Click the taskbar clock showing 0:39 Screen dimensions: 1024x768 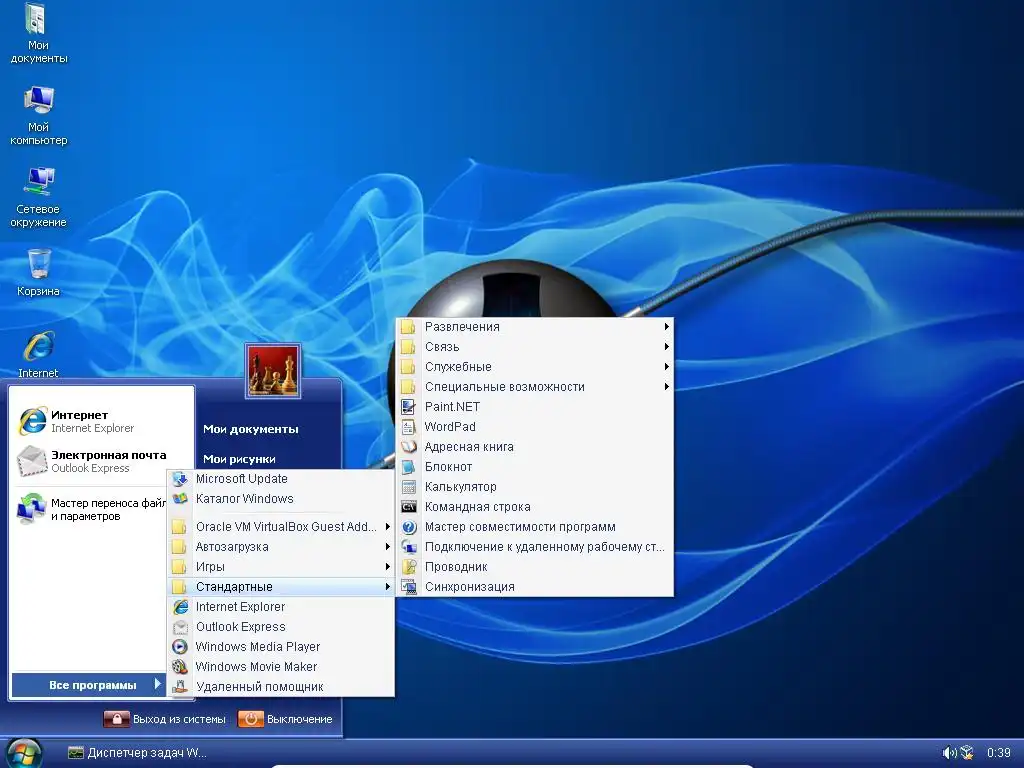pyautogui.click(x=999, y=753)
